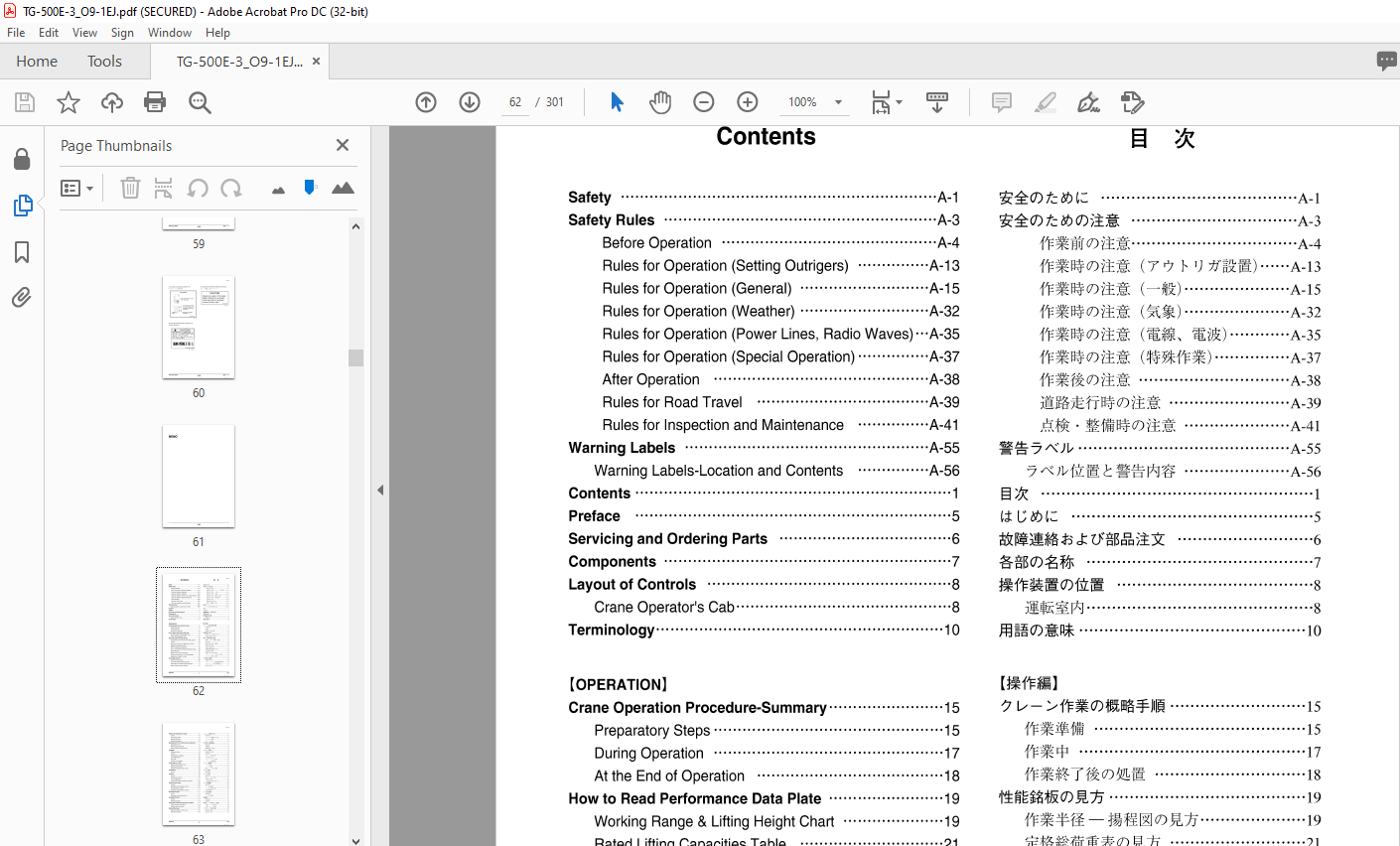Close the TG-500E-3_O9-1EJ document tab
Screen dimensions: 1400x846
click(x=316, y=62)
